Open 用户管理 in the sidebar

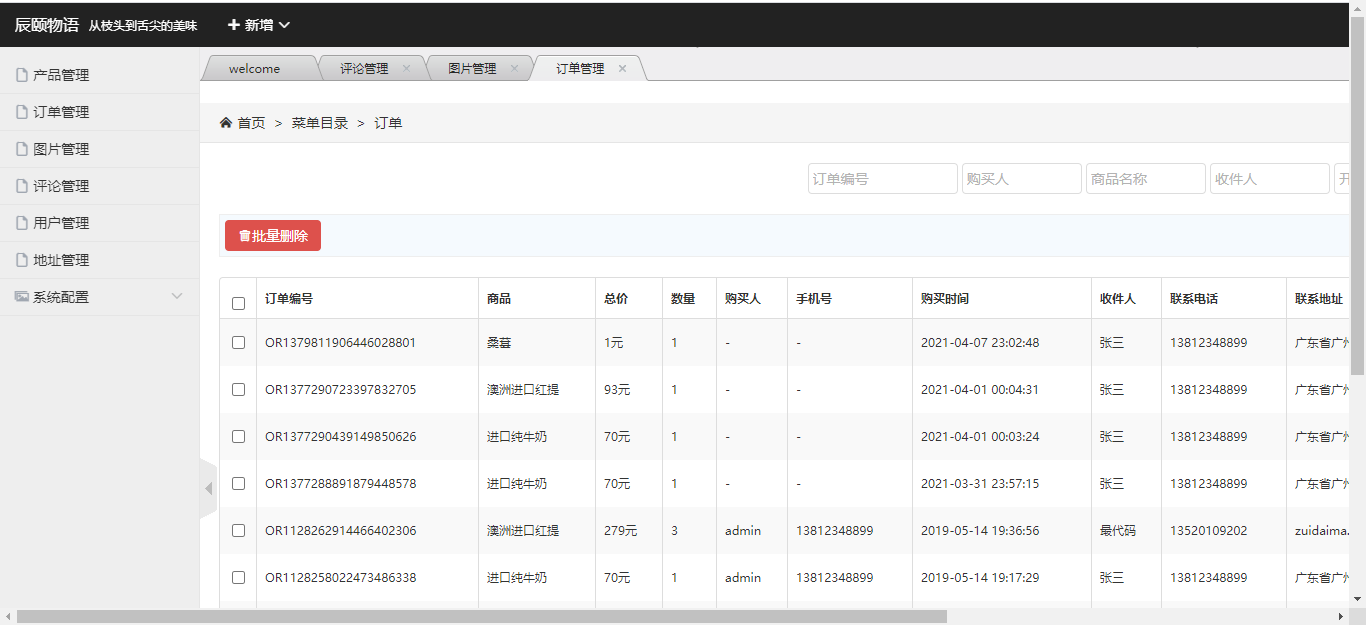(61, 223)
